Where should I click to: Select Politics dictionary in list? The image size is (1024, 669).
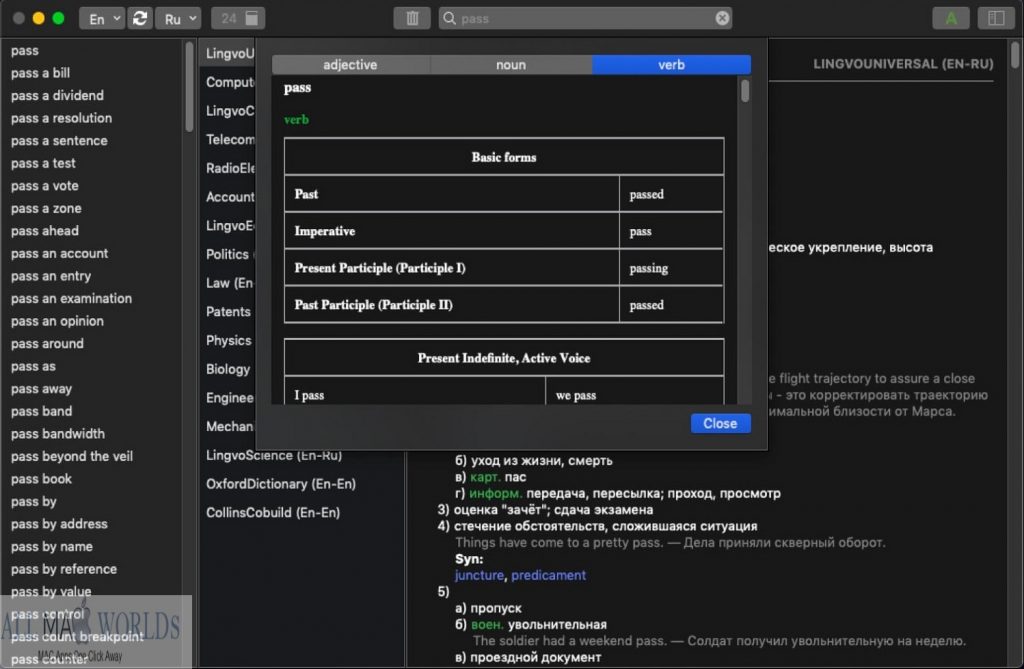[x=227, y=254]
